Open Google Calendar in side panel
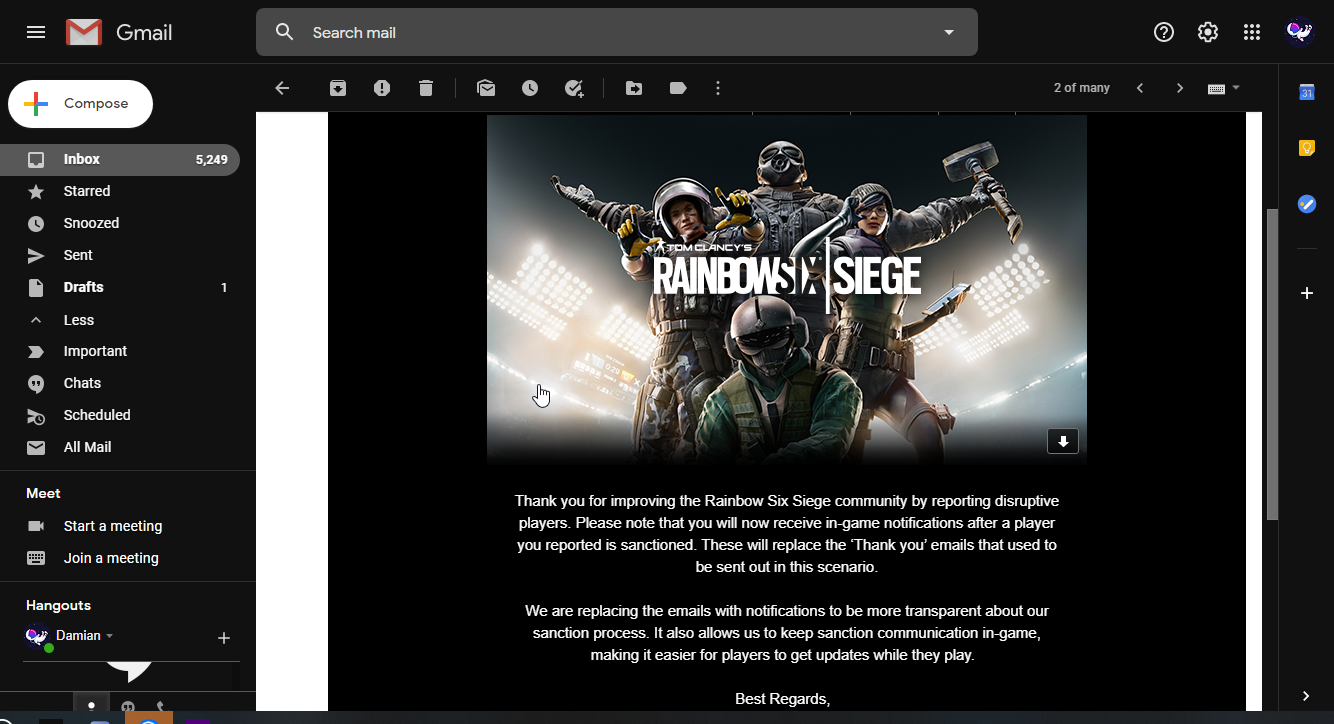The width and height of the screenshot is (1334, 724). 1306,92
